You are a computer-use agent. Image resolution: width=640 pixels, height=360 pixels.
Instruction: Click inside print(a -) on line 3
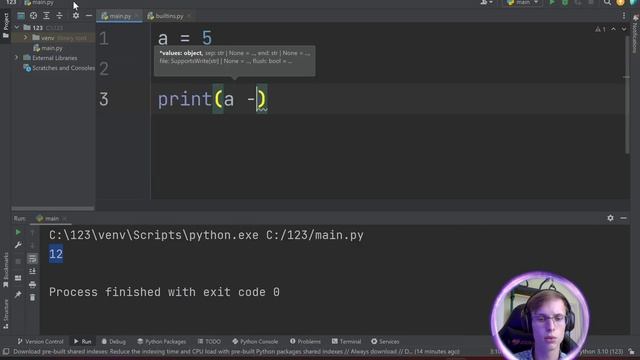(x=212, y=99)
